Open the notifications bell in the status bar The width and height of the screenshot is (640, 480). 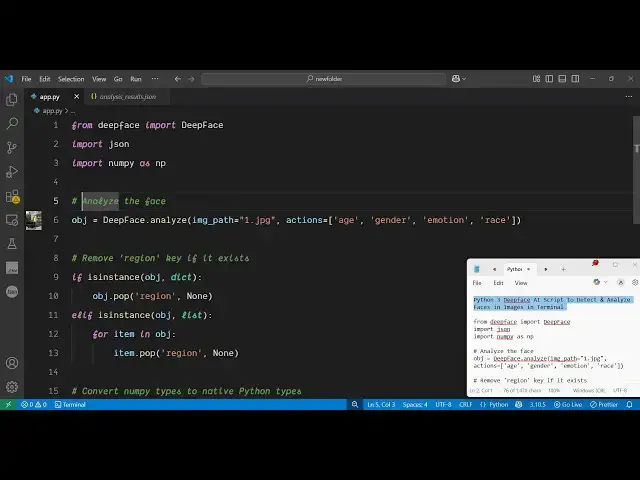(629, 404)
